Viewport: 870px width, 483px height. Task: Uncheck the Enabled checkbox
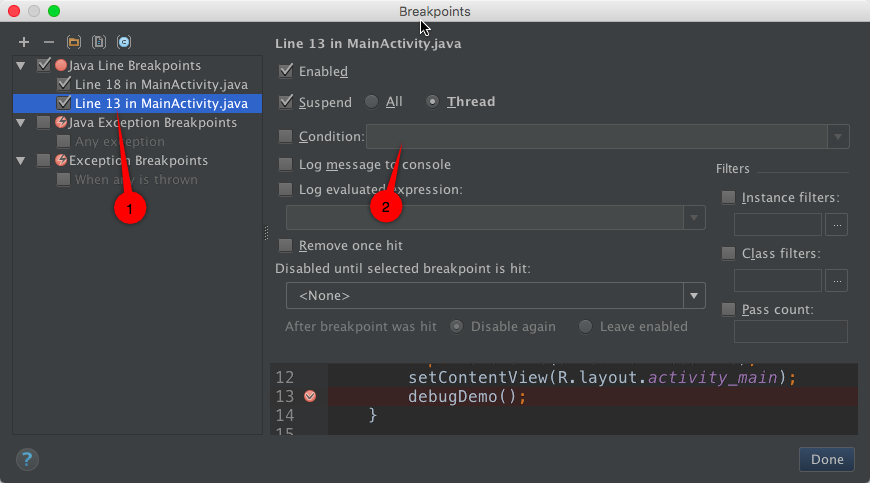pos(287,71)
